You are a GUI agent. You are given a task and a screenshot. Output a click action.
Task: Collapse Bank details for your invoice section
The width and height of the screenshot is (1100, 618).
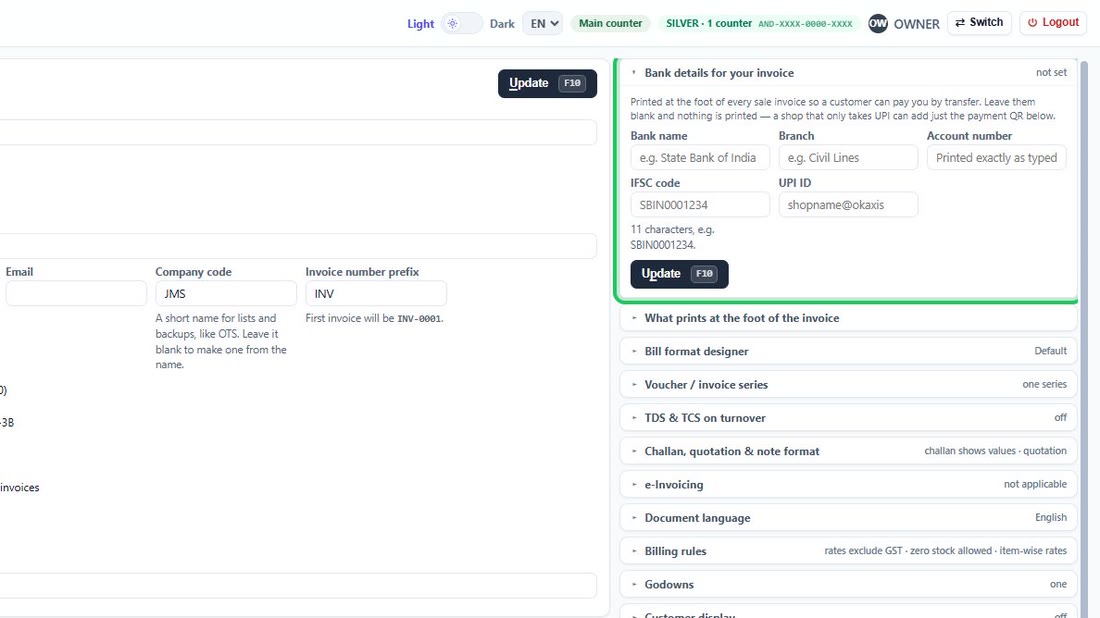point(849,73)
